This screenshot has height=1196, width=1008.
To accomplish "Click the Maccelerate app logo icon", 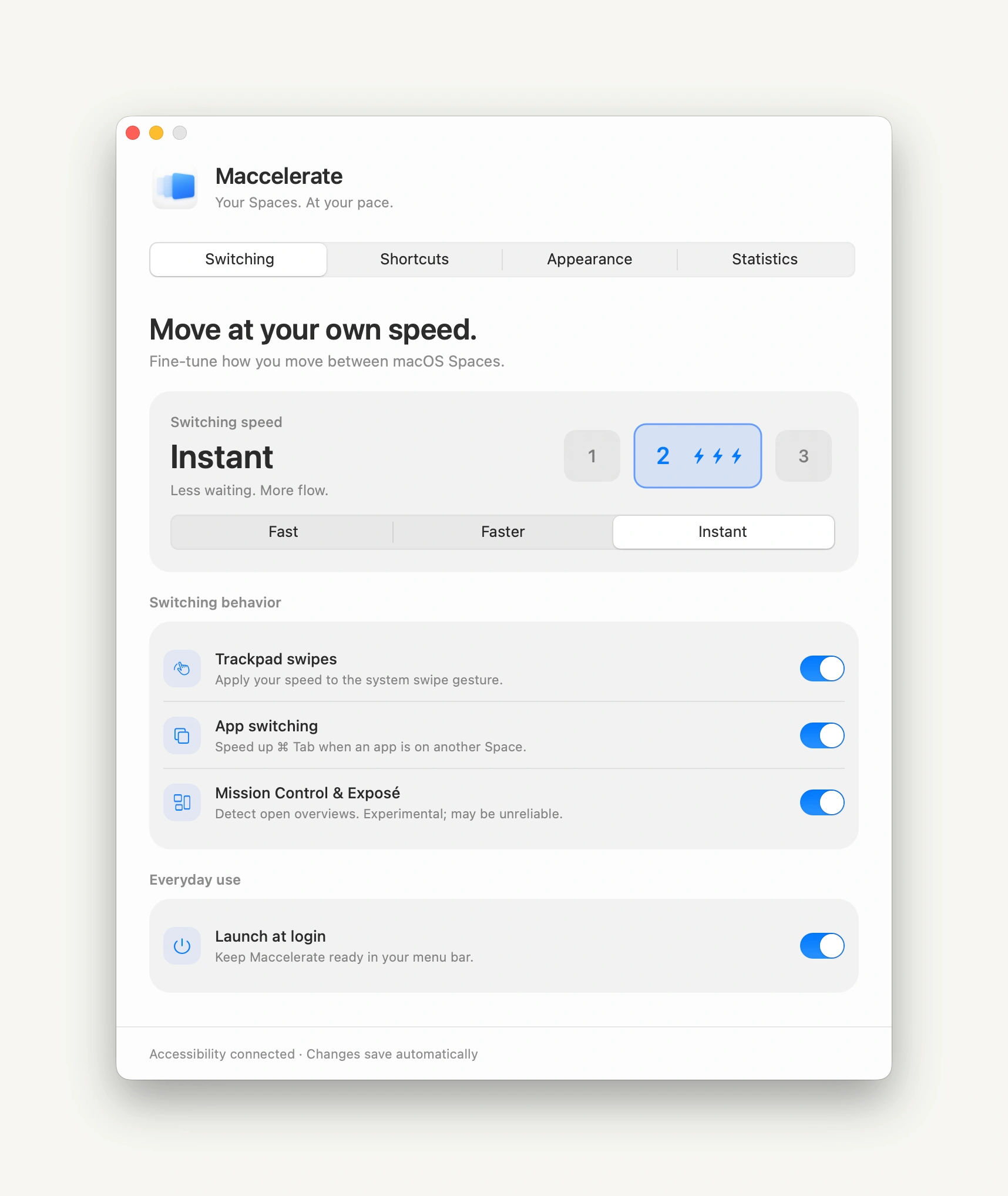I will 175,187.
